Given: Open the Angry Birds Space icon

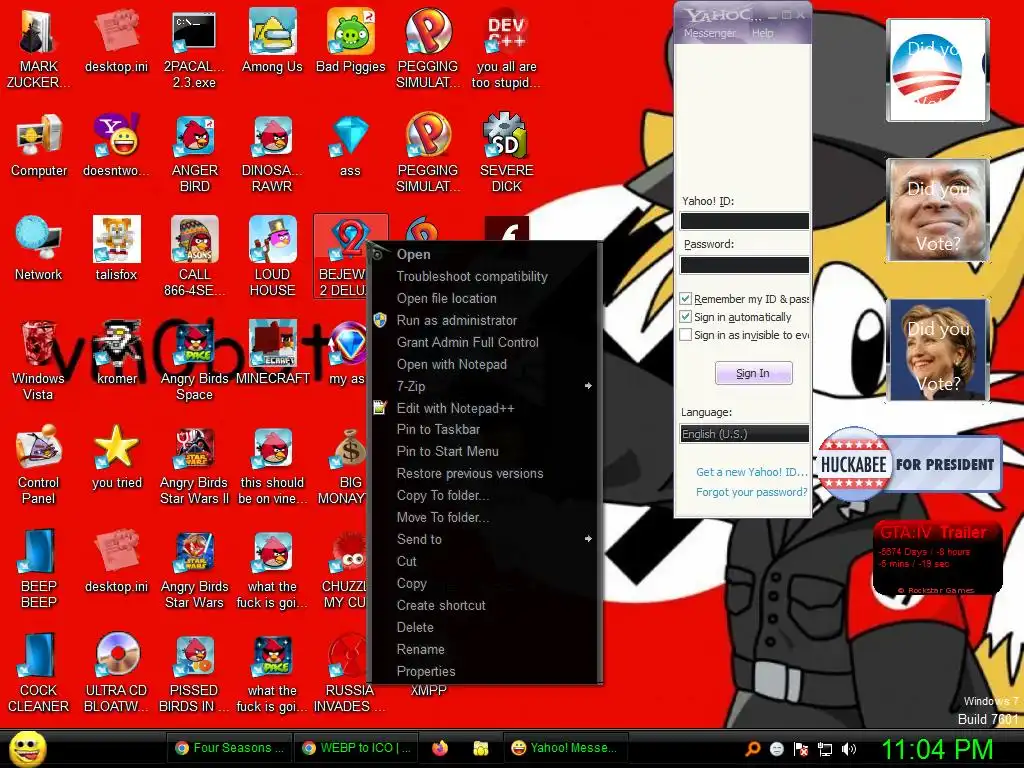Looking at the screenshot, I should 195,359.
